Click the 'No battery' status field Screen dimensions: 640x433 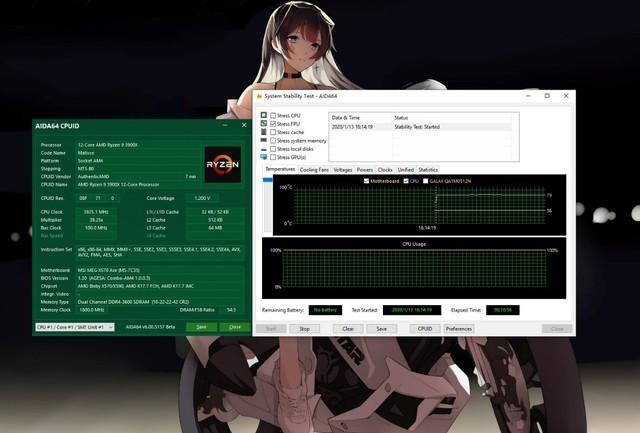pos(325,310)
